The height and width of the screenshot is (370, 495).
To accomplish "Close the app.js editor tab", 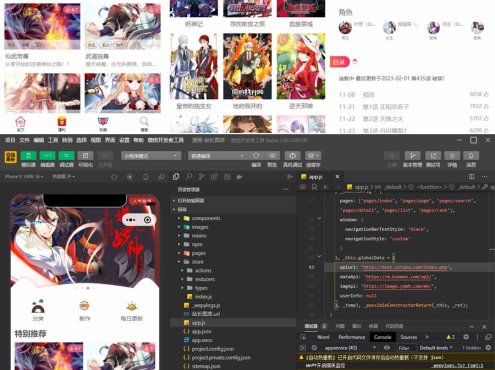I will (x=337, y=177).
